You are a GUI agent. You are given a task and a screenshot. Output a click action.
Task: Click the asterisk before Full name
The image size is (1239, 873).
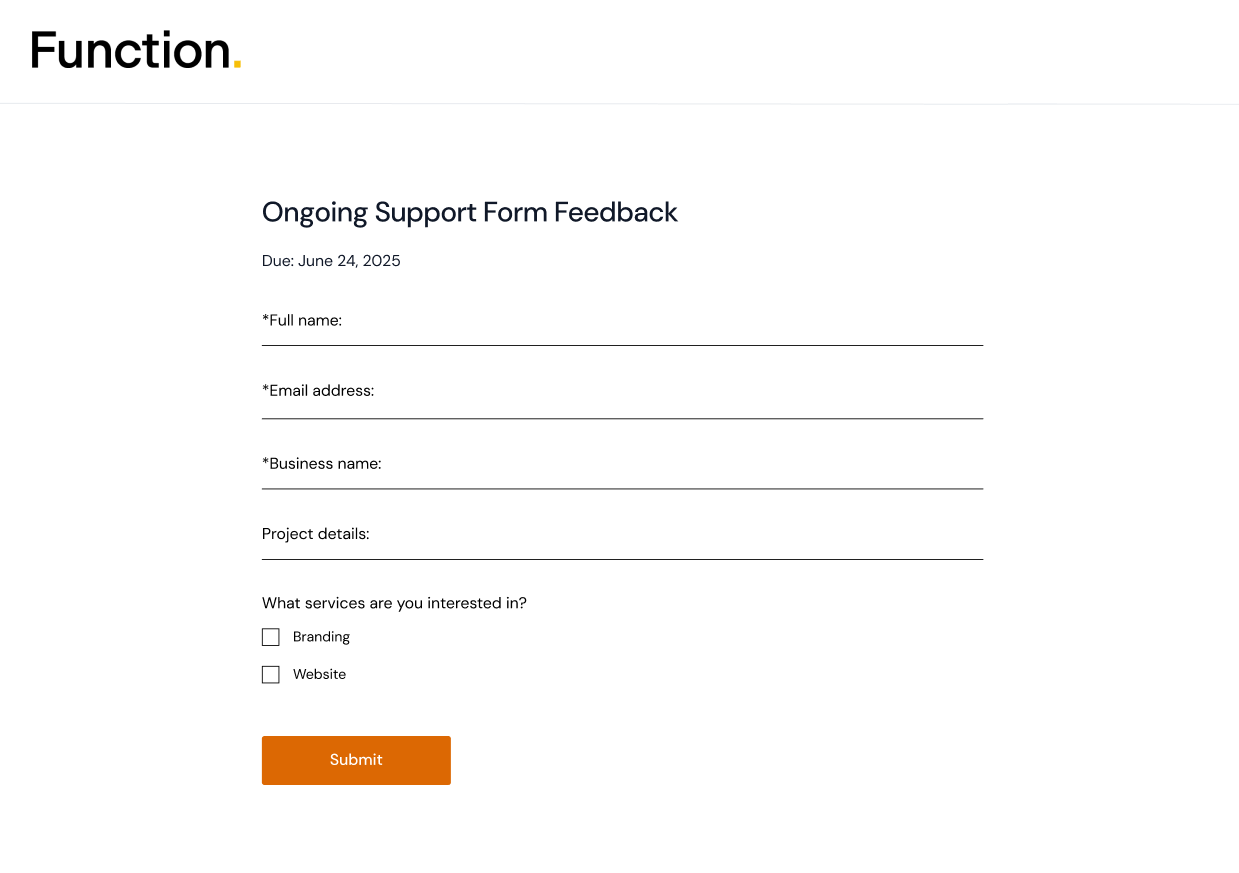click(x=265, y=318)
